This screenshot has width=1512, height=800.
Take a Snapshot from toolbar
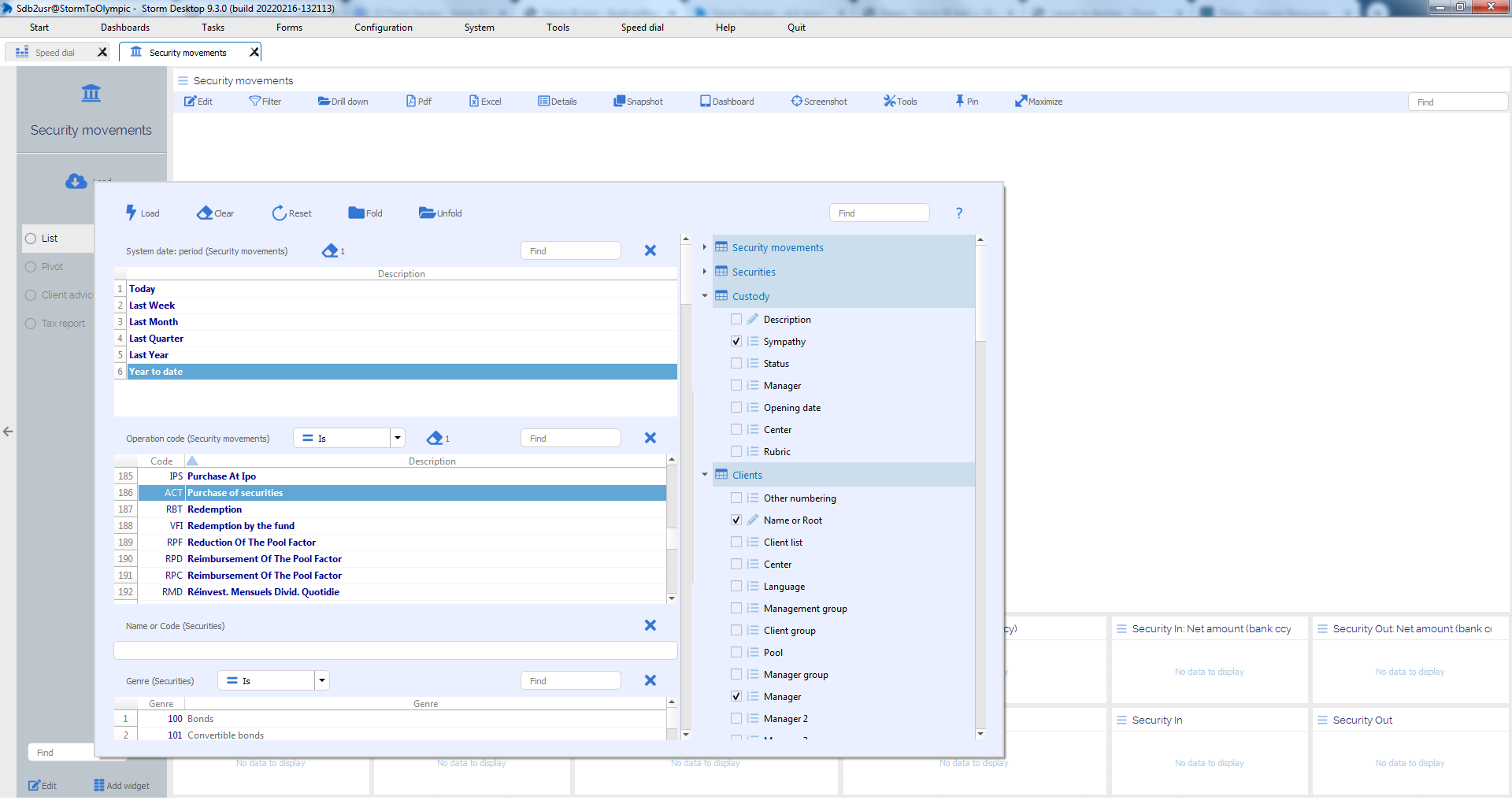tap(619, 101)
